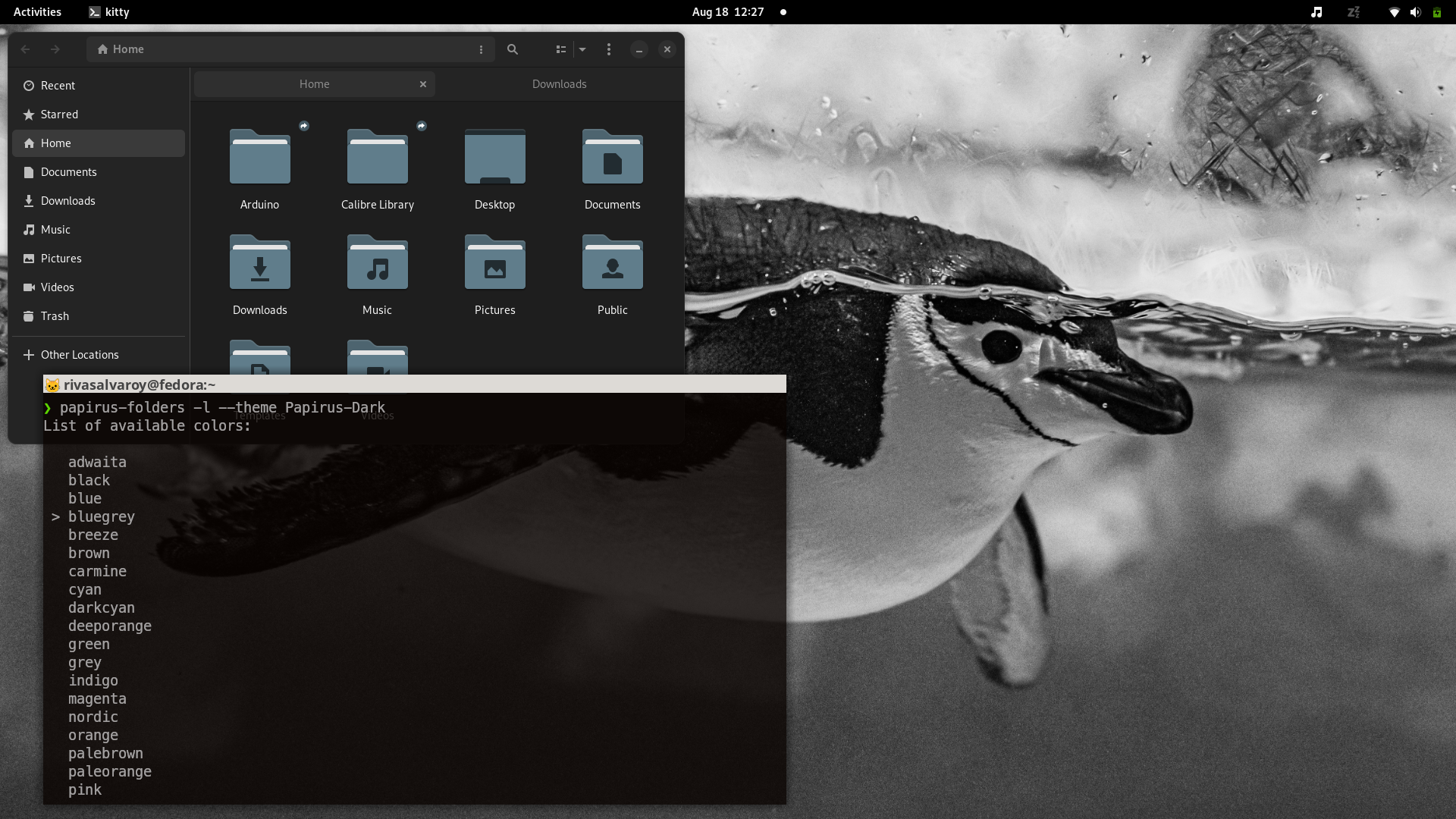Open the Documents folder icon in the Home view
Viewport: 1456px width, 819px height.
612,156
